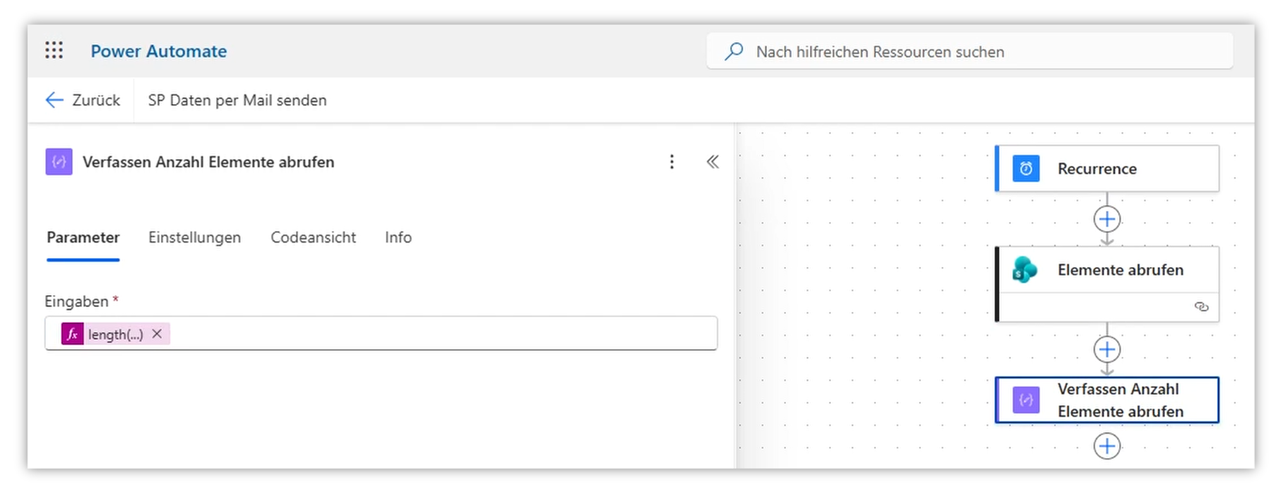Select the Elemente abrufen action card
Viewport: 1280px width, 498px height.
(1107, 284)
